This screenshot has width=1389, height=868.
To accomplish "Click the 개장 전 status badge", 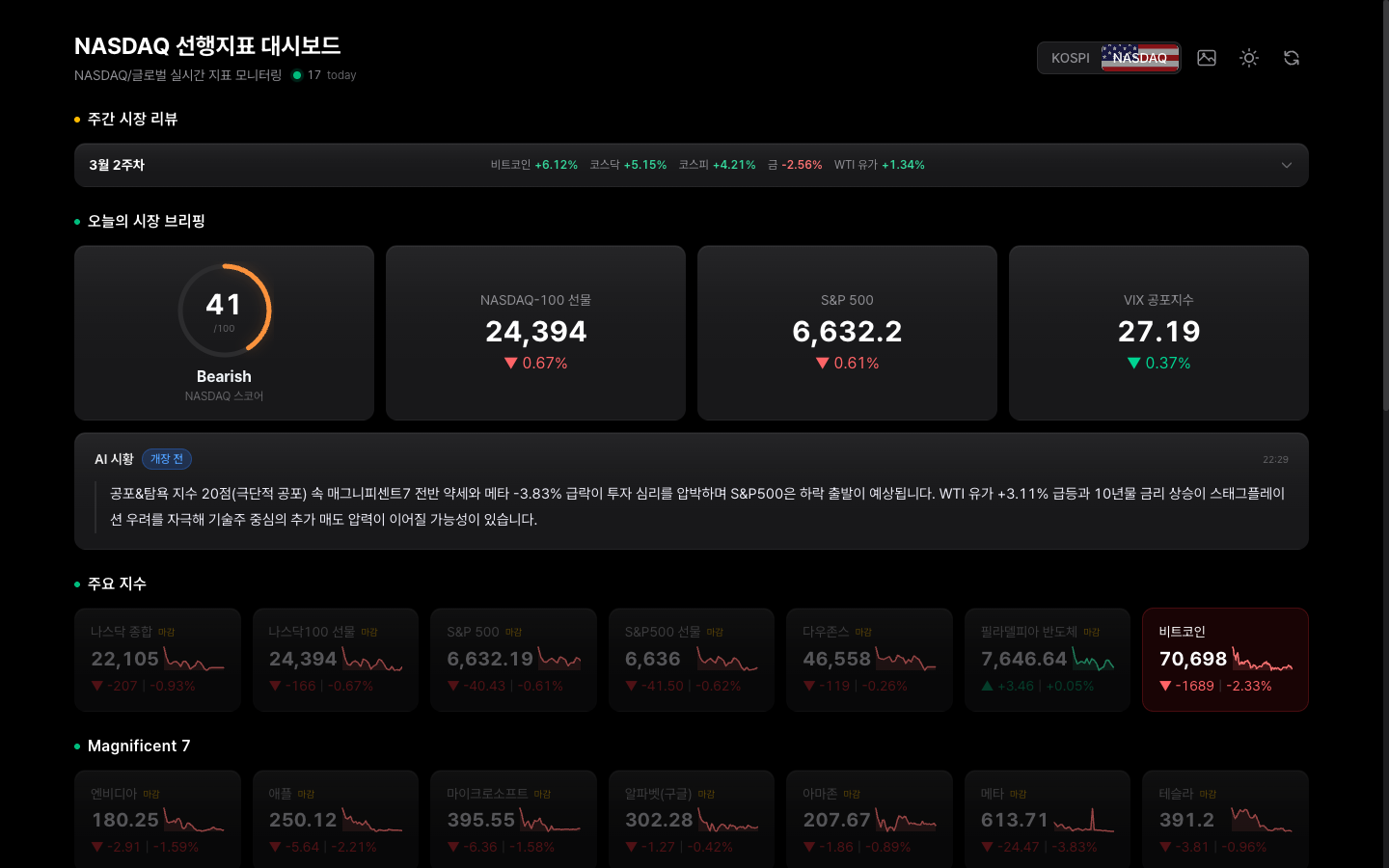I will point(167,459).
